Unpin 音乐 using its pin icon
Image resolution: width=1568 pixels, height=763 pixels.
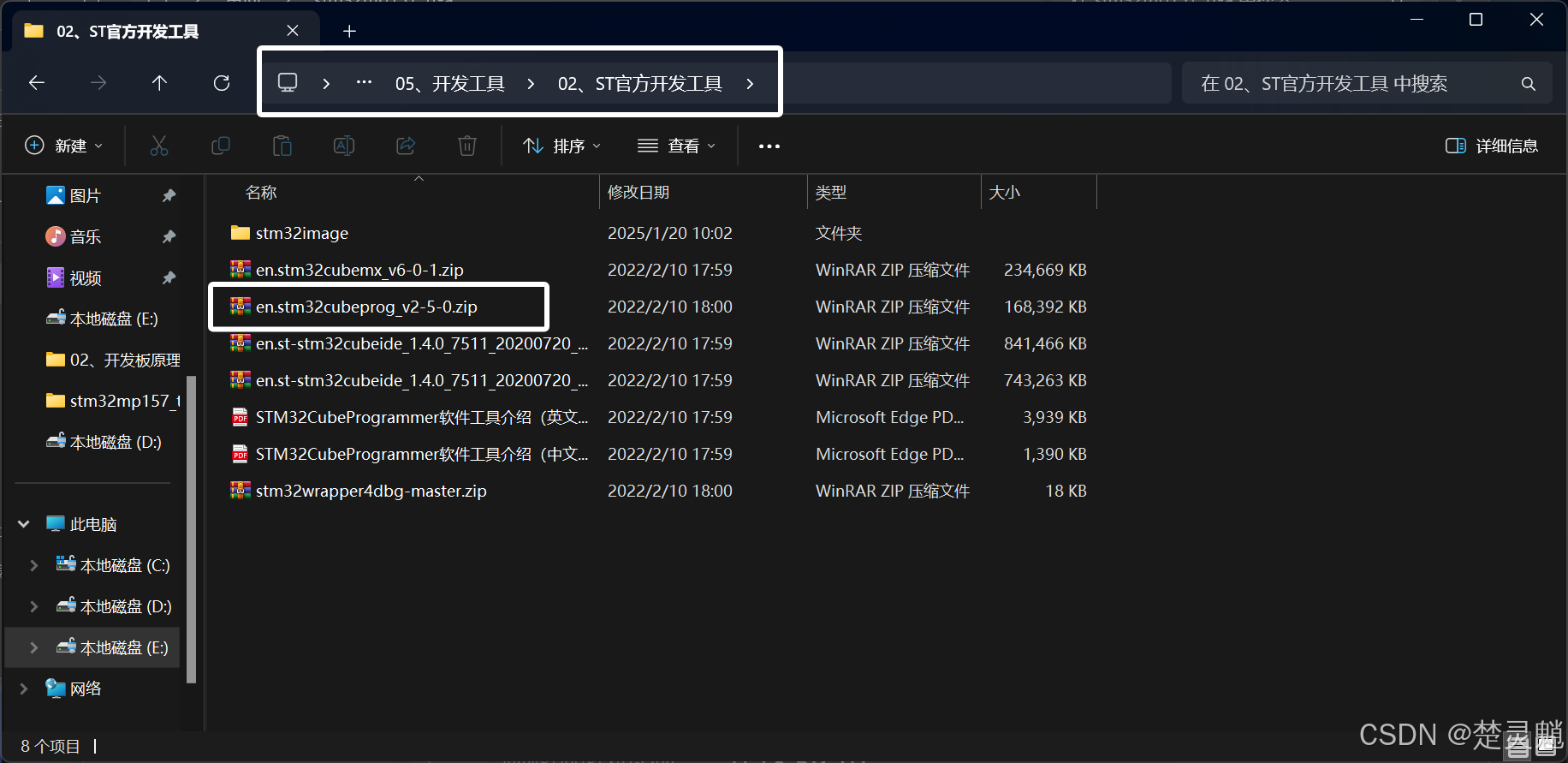(169, 237)
